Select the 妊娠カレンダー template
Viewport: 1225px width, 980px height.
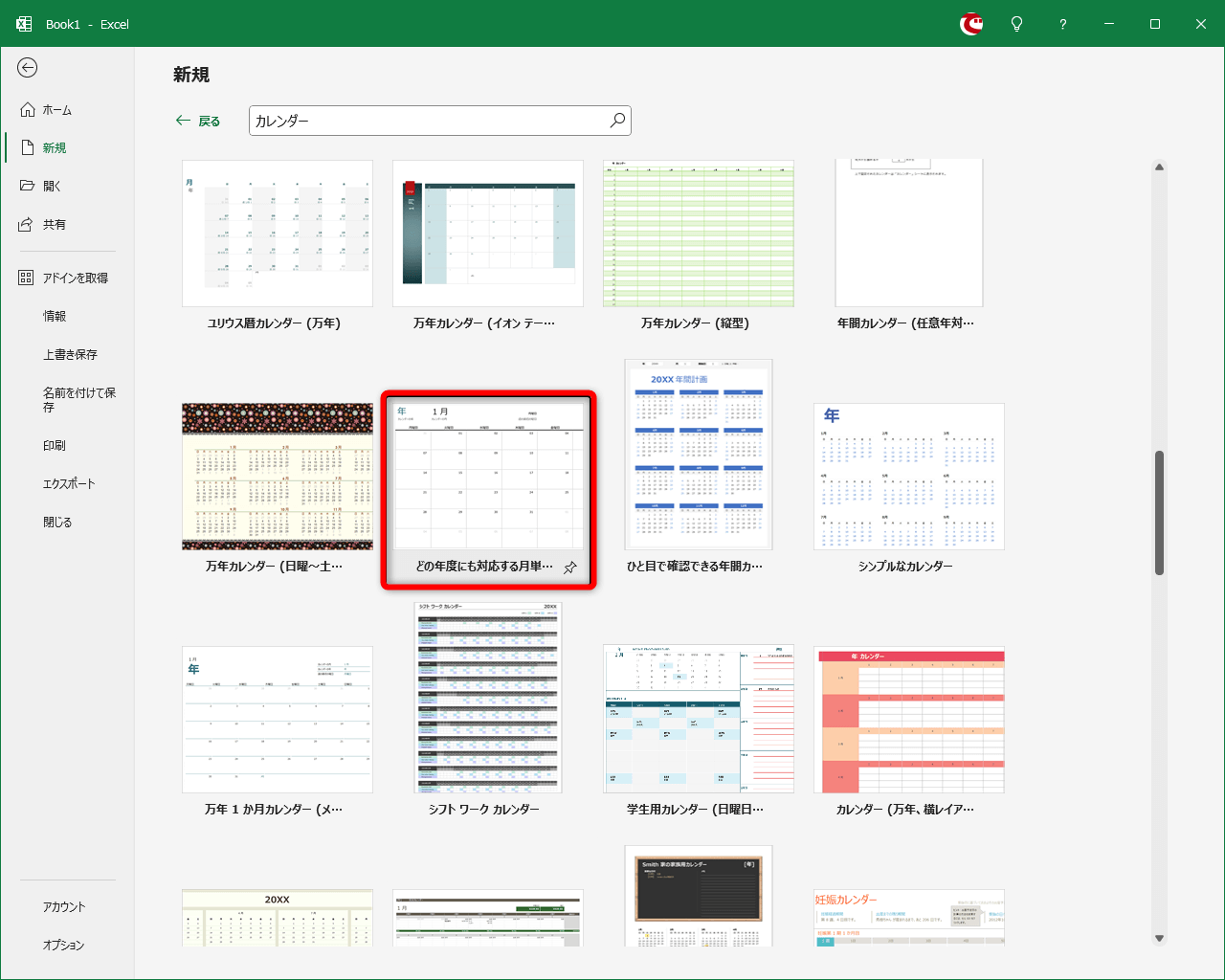tap(909, 919)
